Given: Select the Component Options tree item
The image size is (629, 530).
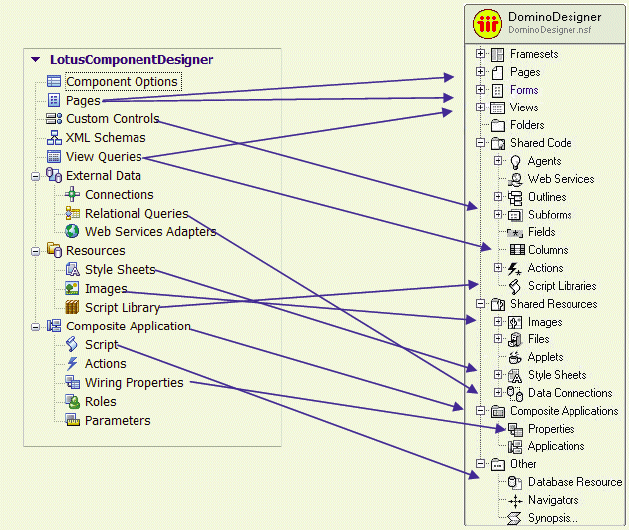Looking at the screenshot, I should click(x=122, y=81).
